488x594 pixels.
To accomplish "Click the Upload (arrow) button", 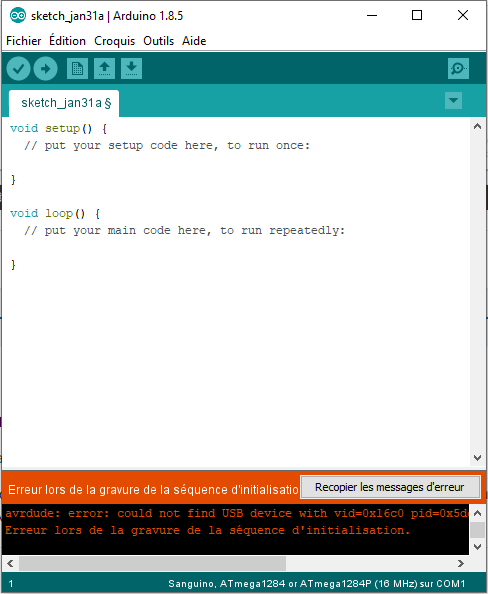I will [x=45, y=69].
